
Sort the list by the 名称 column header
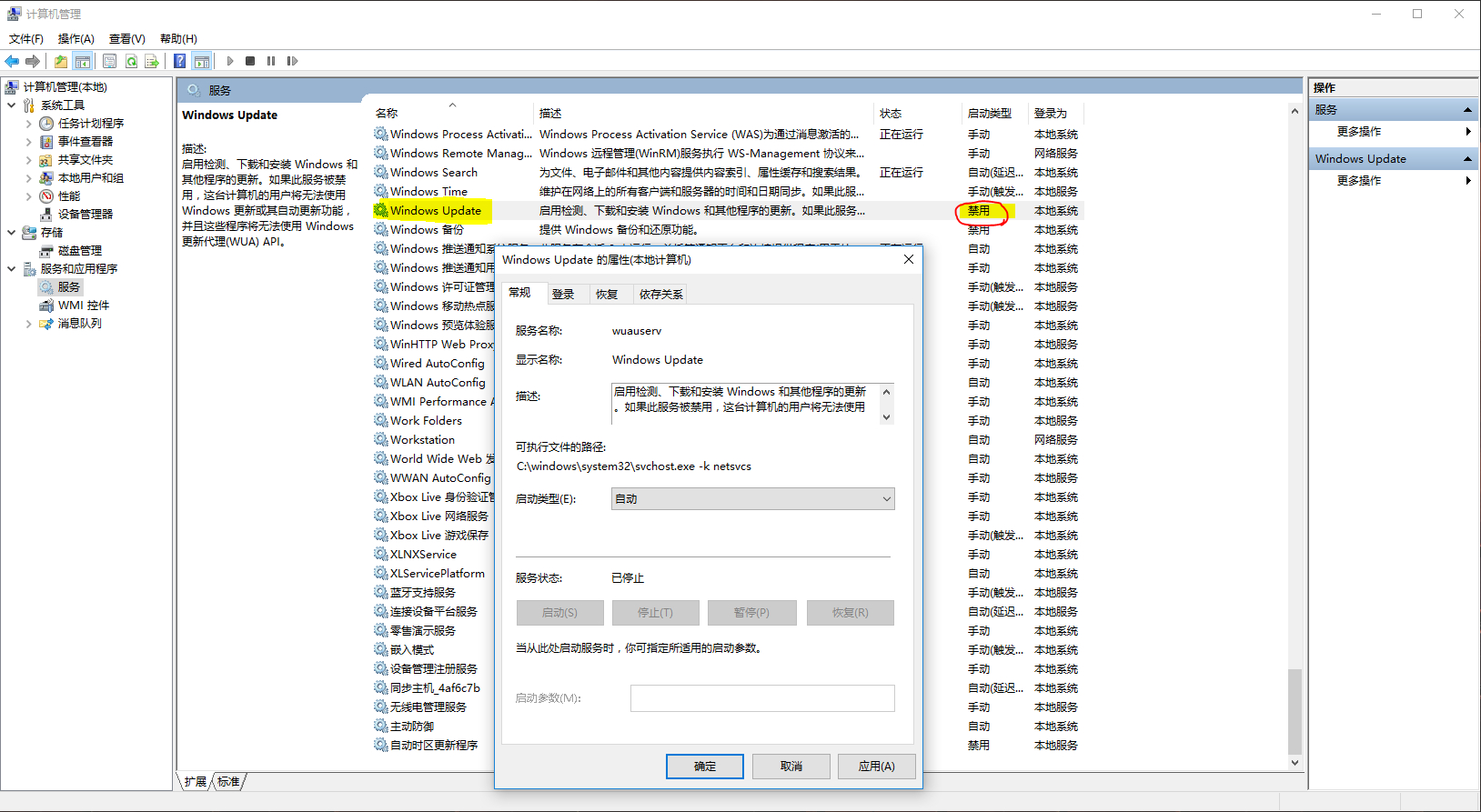click(x=451, y=114)
